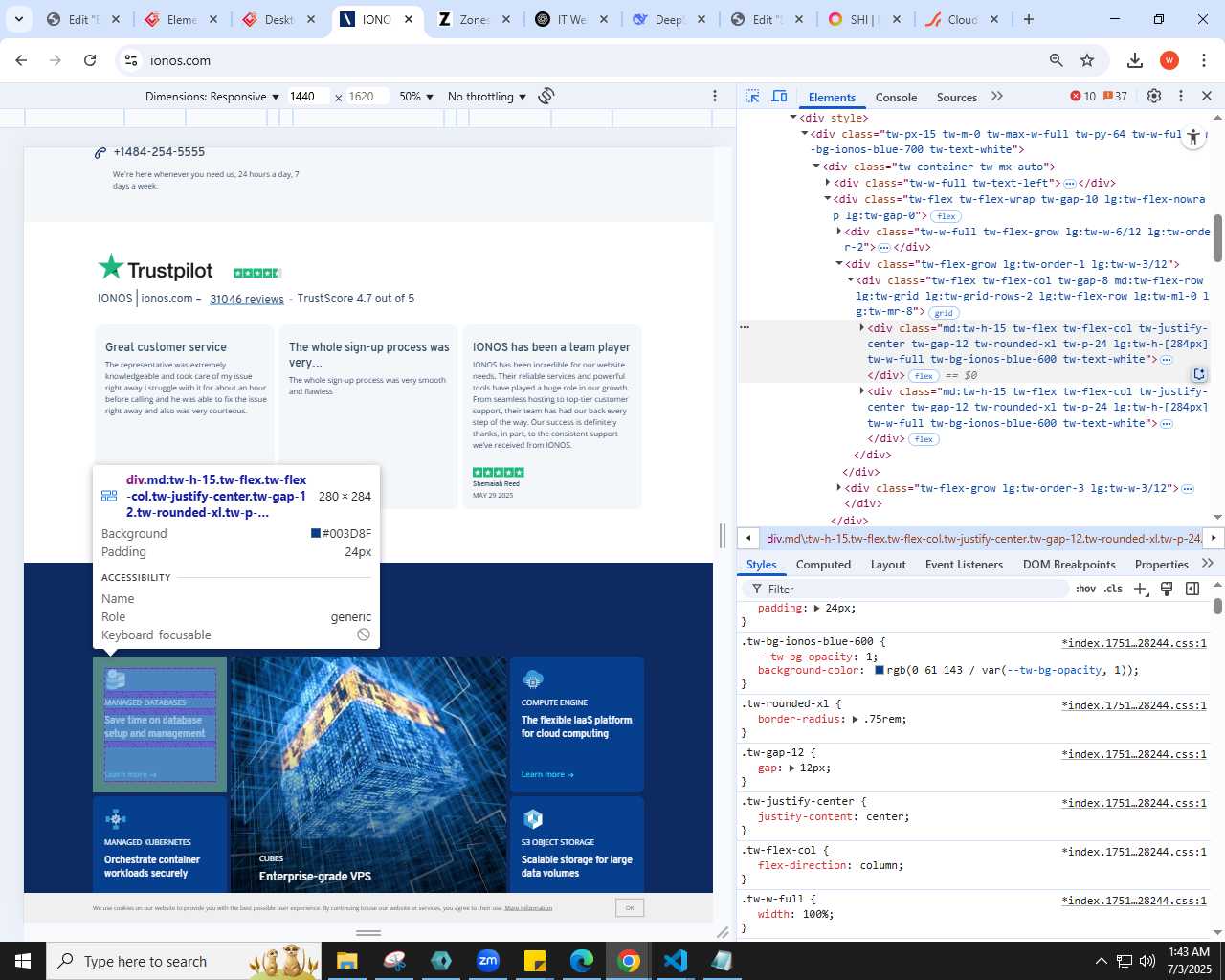
Task: Open the Windows Start menu
Action: pos(23,961)
